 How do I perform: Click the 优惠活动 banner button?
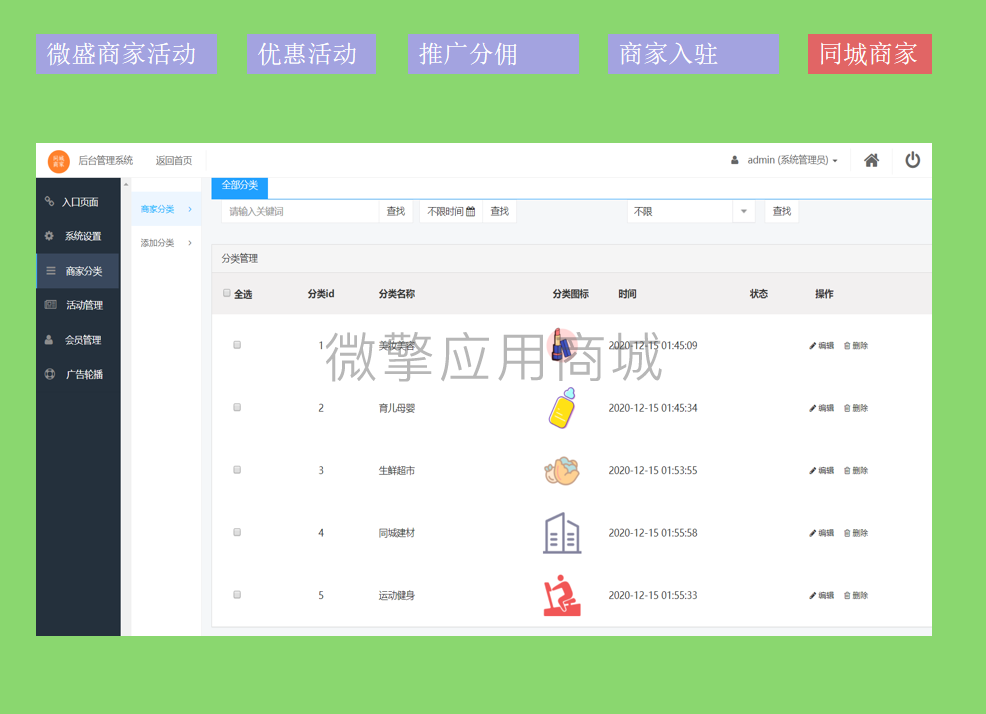311,54
